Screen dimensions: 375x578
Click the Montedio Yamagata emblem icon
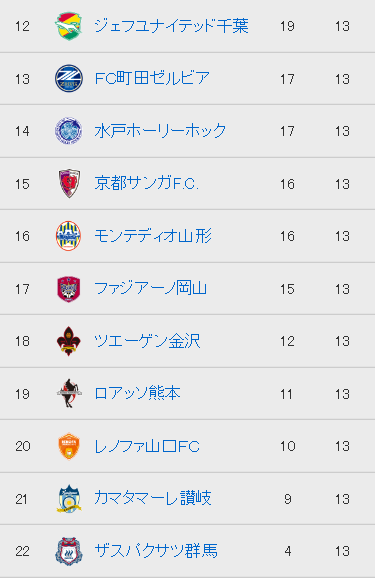[69, 236]
